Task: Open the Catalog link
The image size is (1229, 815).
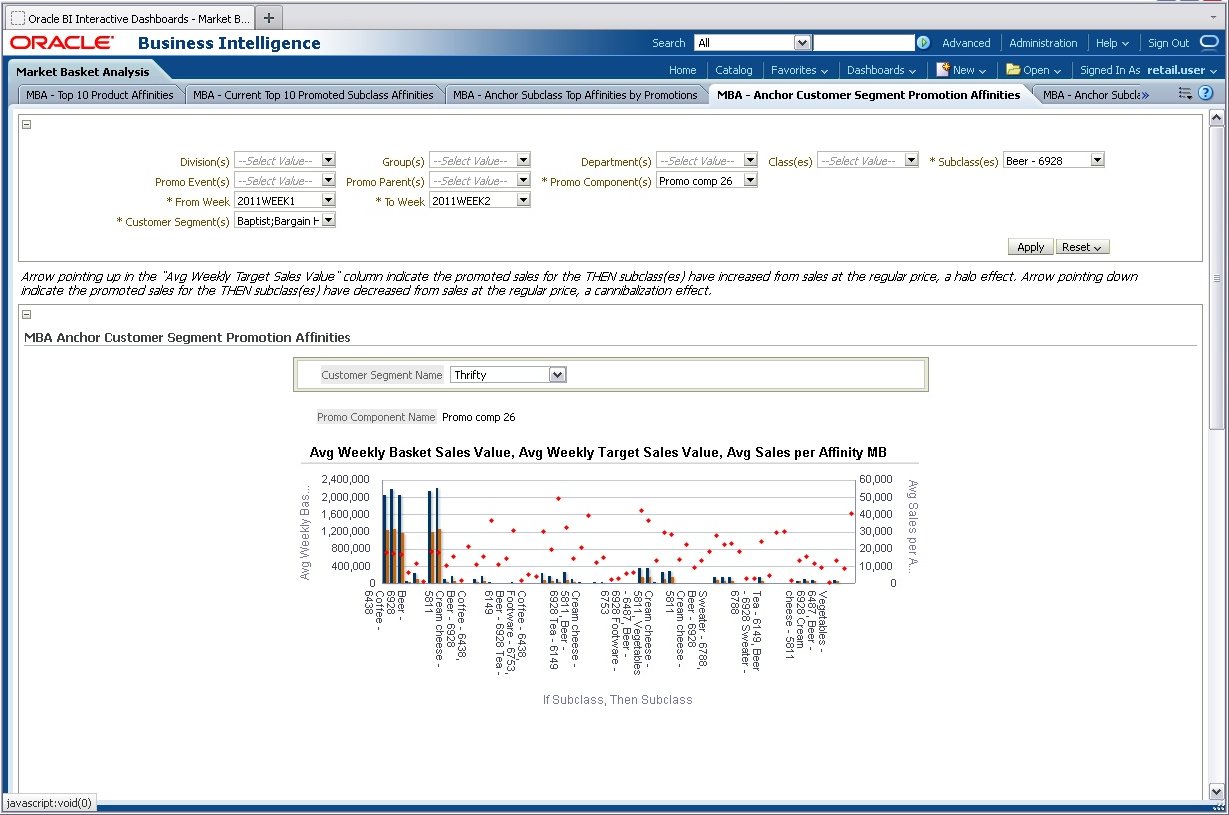Action: [x=733, y=70]
